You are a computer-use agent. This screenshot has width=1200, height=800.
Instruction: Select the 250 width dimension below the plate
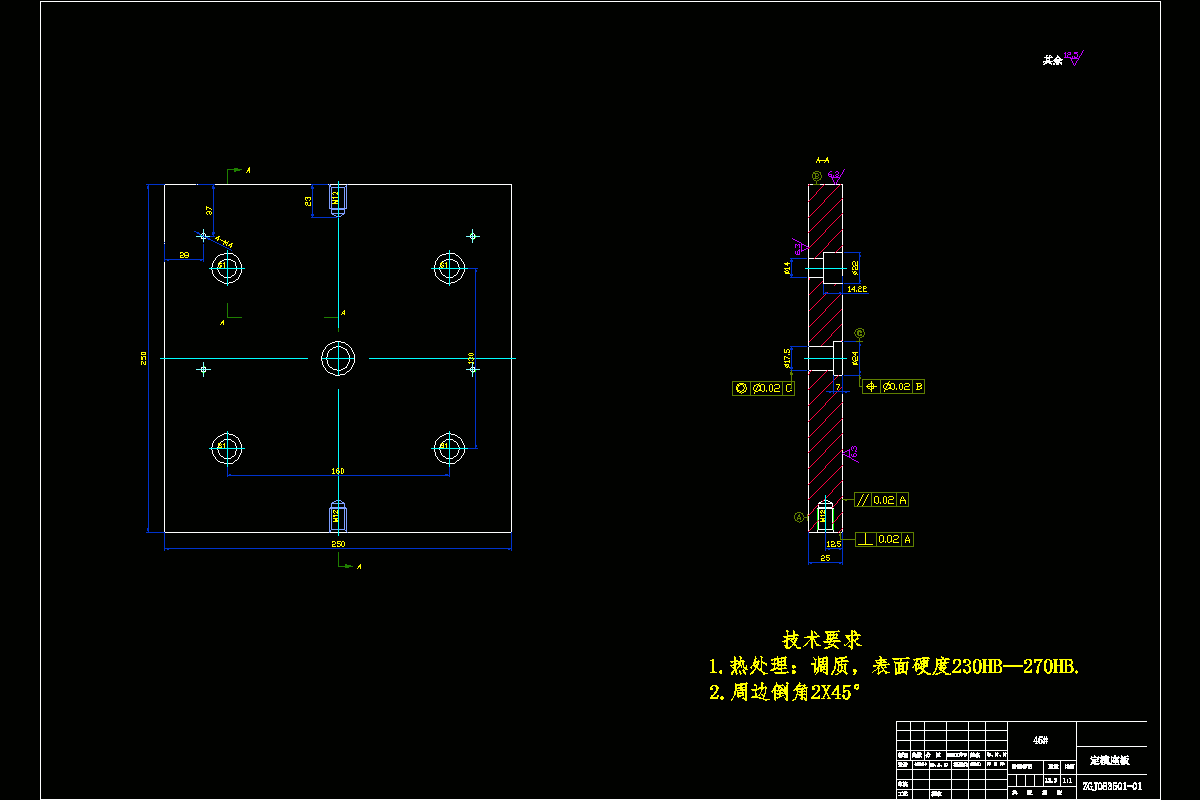(338, 544)
